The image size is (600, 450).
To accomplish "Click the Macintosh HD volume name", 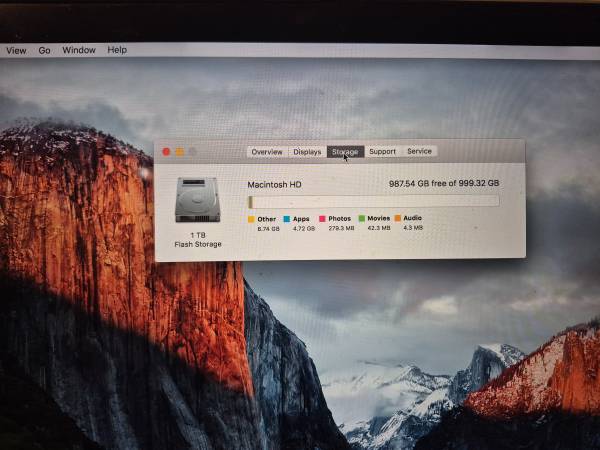I will [274, 185].
